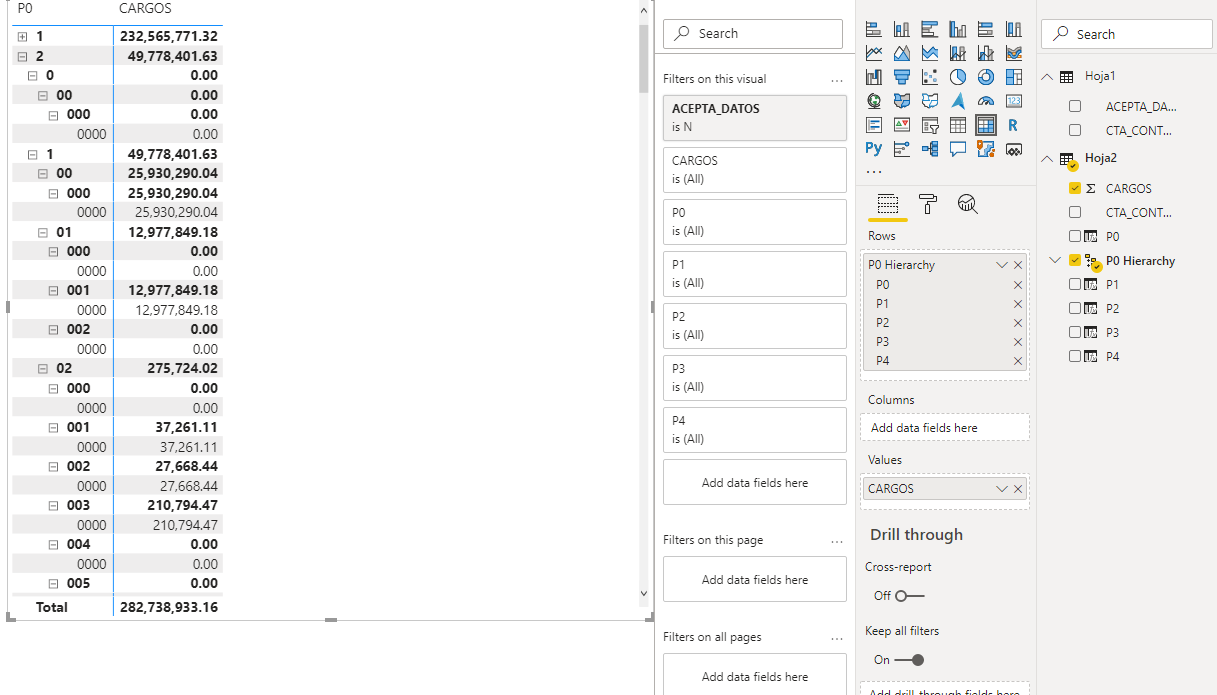Select the Funnel visual
The height and width of the screenshot is (695, 1217).
902,77
